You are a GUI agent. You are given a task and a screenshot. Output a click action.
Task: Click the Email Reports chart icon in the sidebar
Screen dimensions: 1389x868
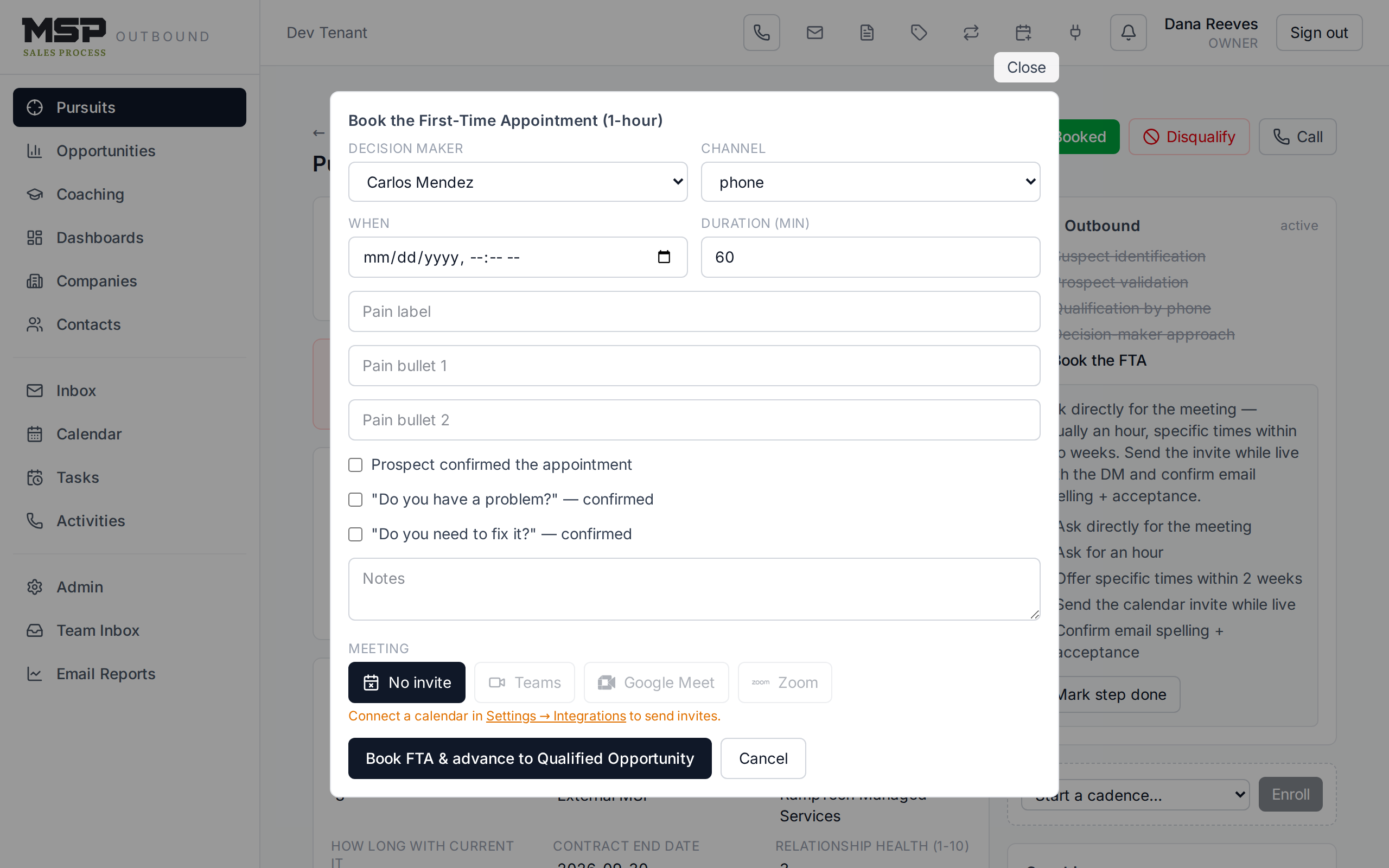(x=35, y=674)
